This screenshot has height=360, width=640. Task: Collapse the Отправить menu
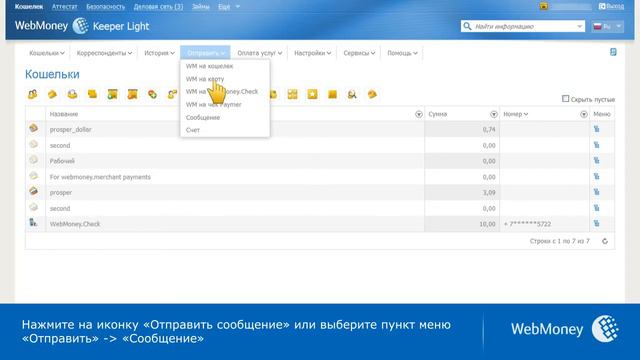(205, 53)
